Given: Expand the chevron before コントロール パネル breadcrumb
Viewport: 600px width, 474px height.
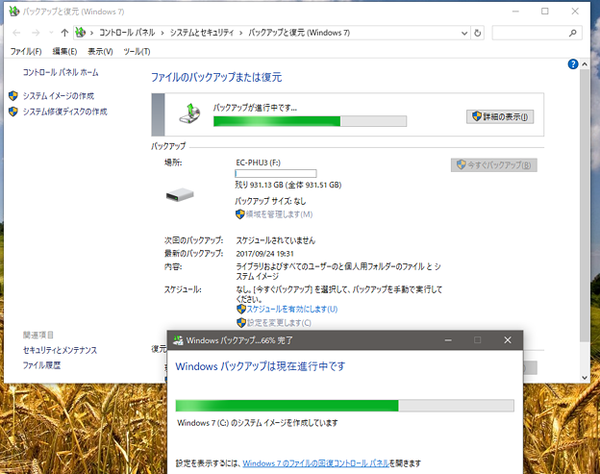Looking at the screenshot, I should 92,33.
